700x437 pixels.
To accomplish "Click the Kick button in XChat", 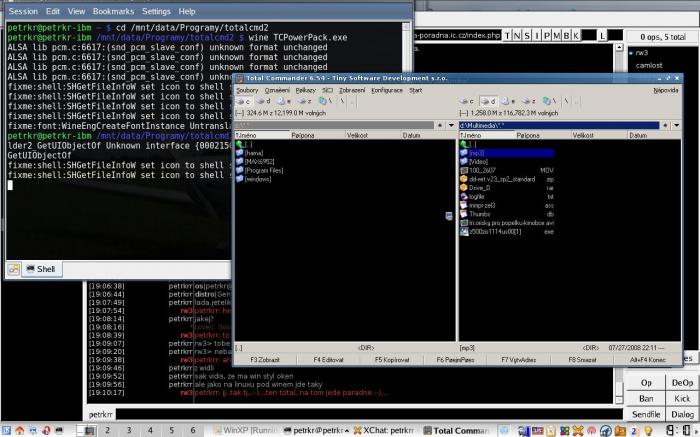I will [682, 399].
